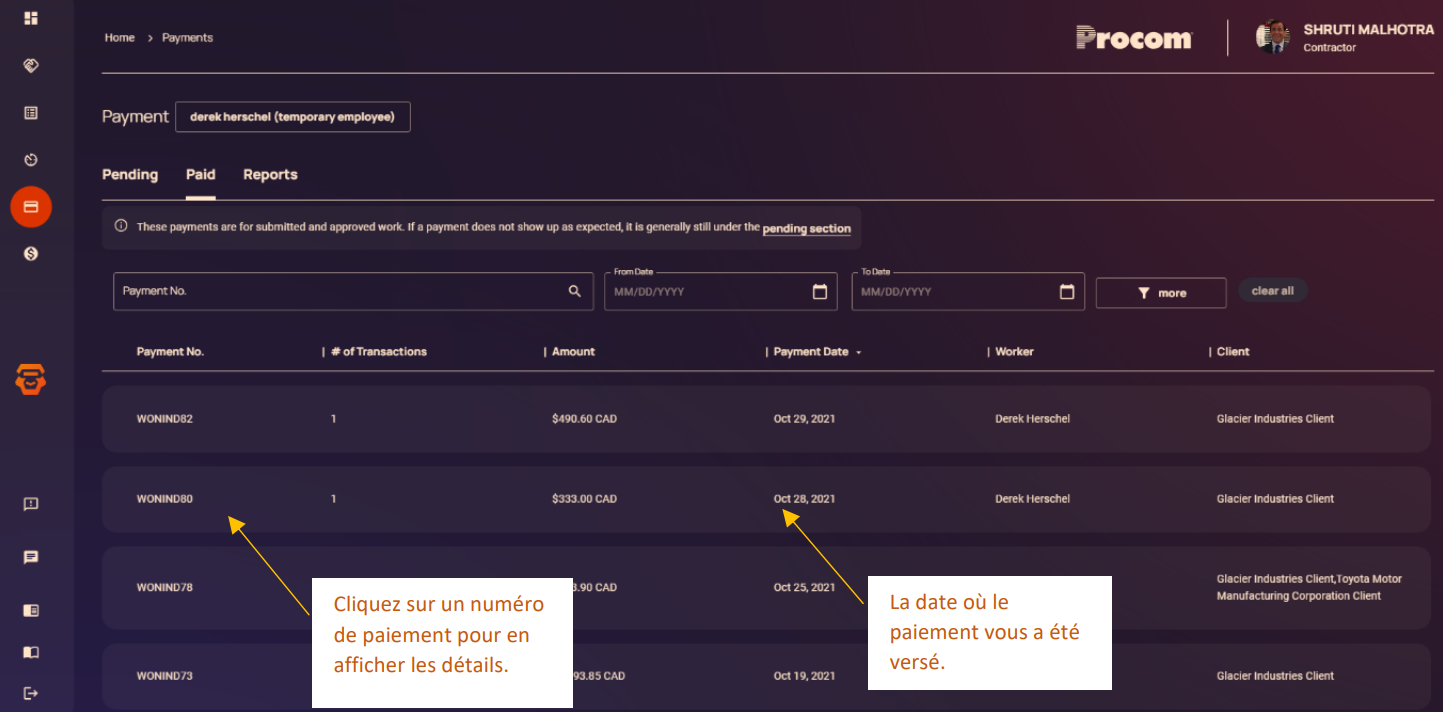Open the timesheet list icon in sidebar
The image size is (1443, 712).
(x=31, y=113)
